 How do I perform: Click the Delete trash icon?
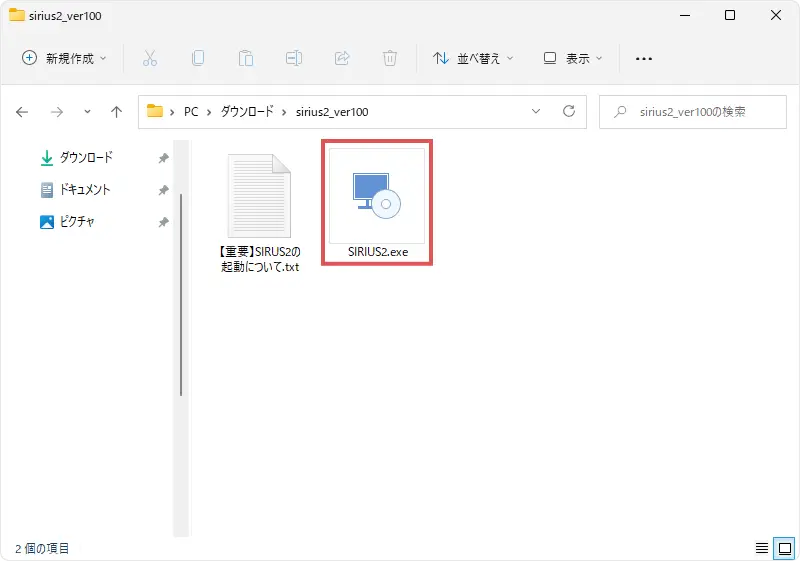[x=390, y=58]
